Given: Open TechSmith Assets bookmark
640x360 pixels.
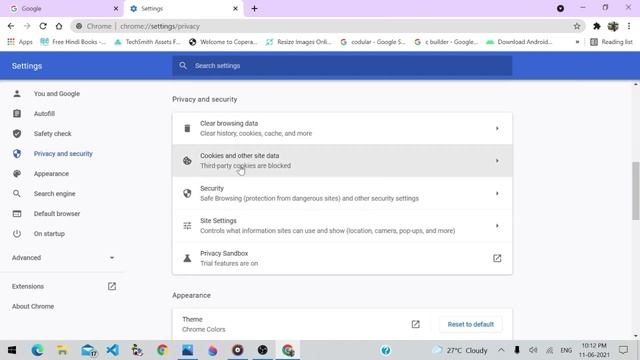Looking at the screenshot, I should (147, 42).
